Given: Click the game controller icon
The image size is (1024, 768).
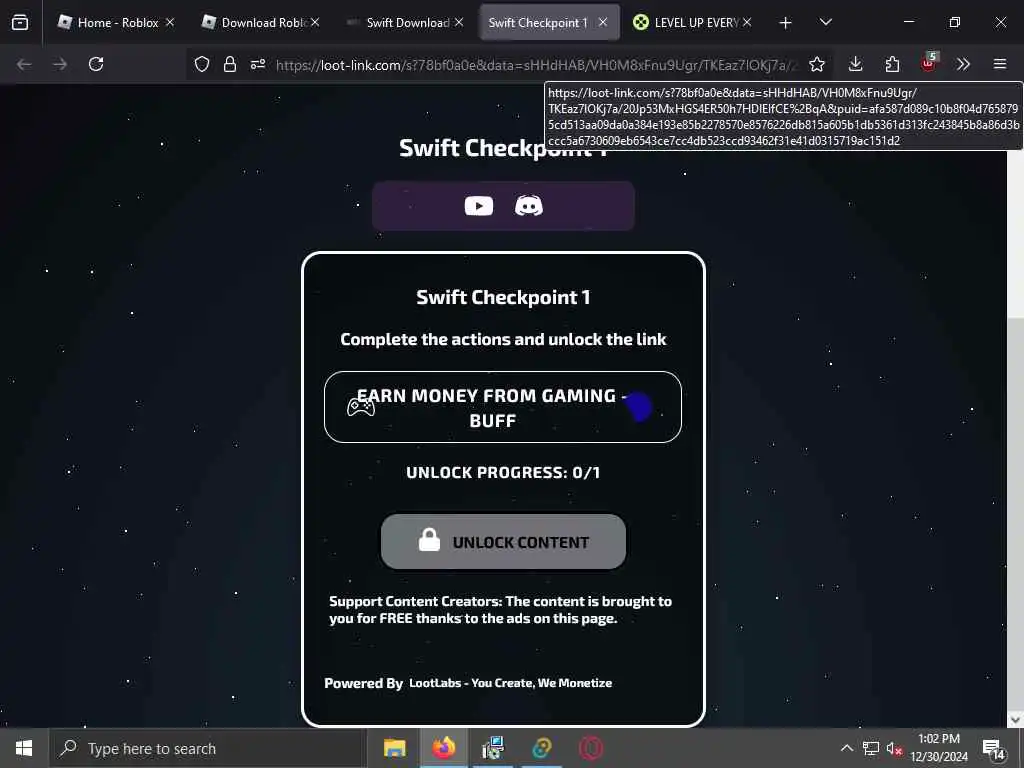Looking at the screenshot, I should pos(360,407).
